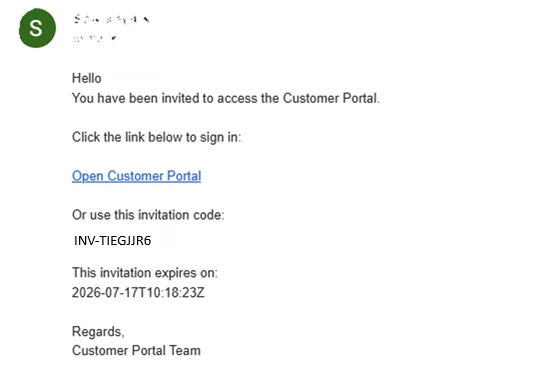This screenshot has width=558, height=389.
Task: Click the 'Click the link below' line
Action: click(x=156, y=137)
